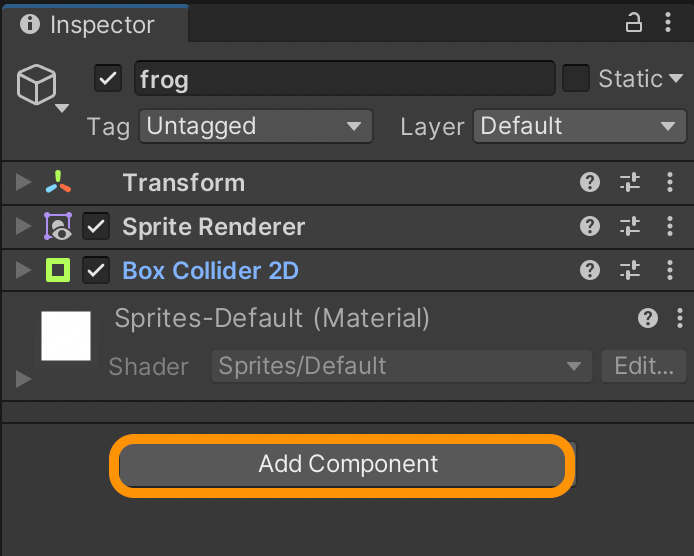Click the white material preview swatch

tap(66, 336)
